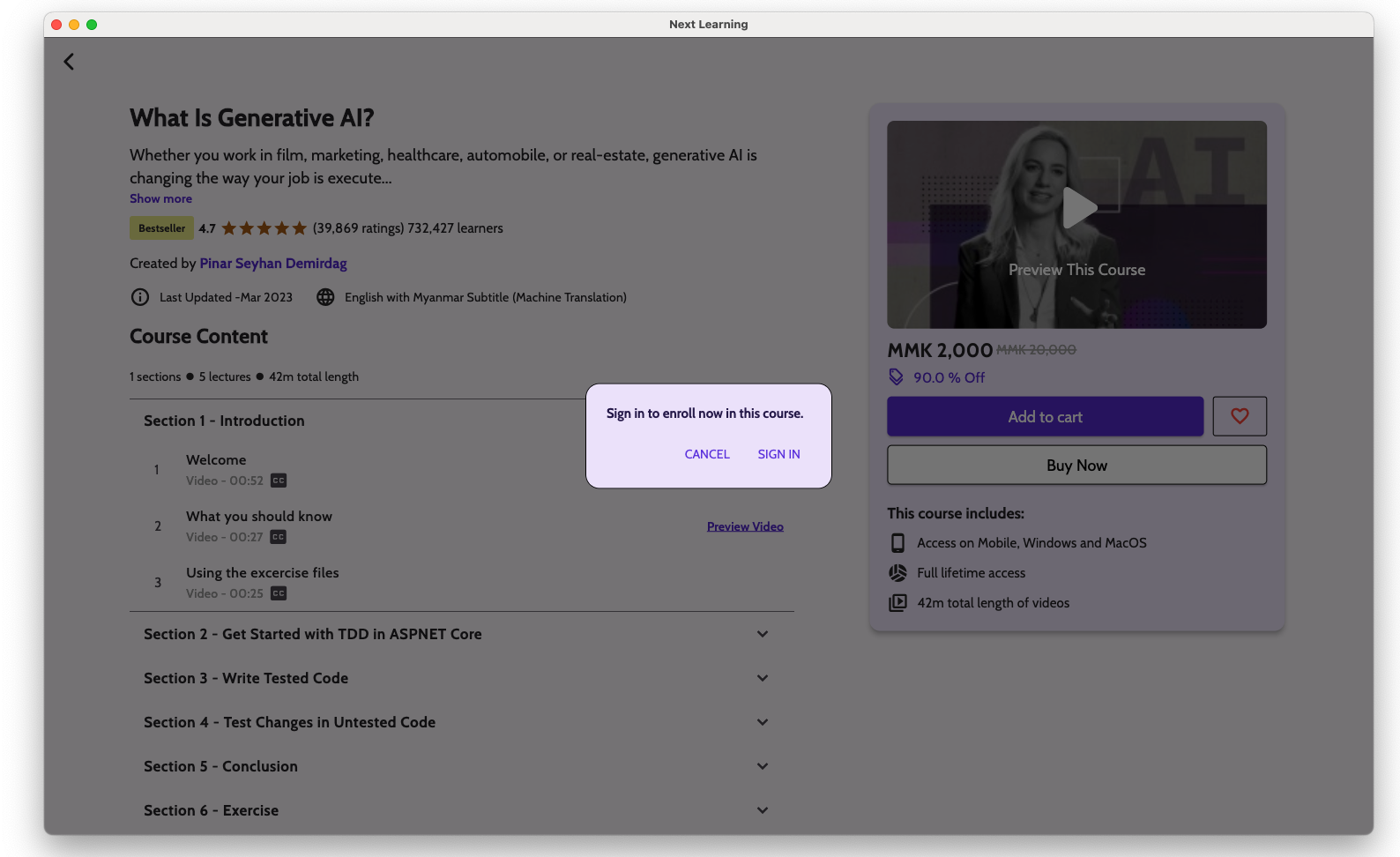Click the Add to cart button
The width and height of the screenshot is (1400, 857).
pyautogui.click(x=1045, y=417)
